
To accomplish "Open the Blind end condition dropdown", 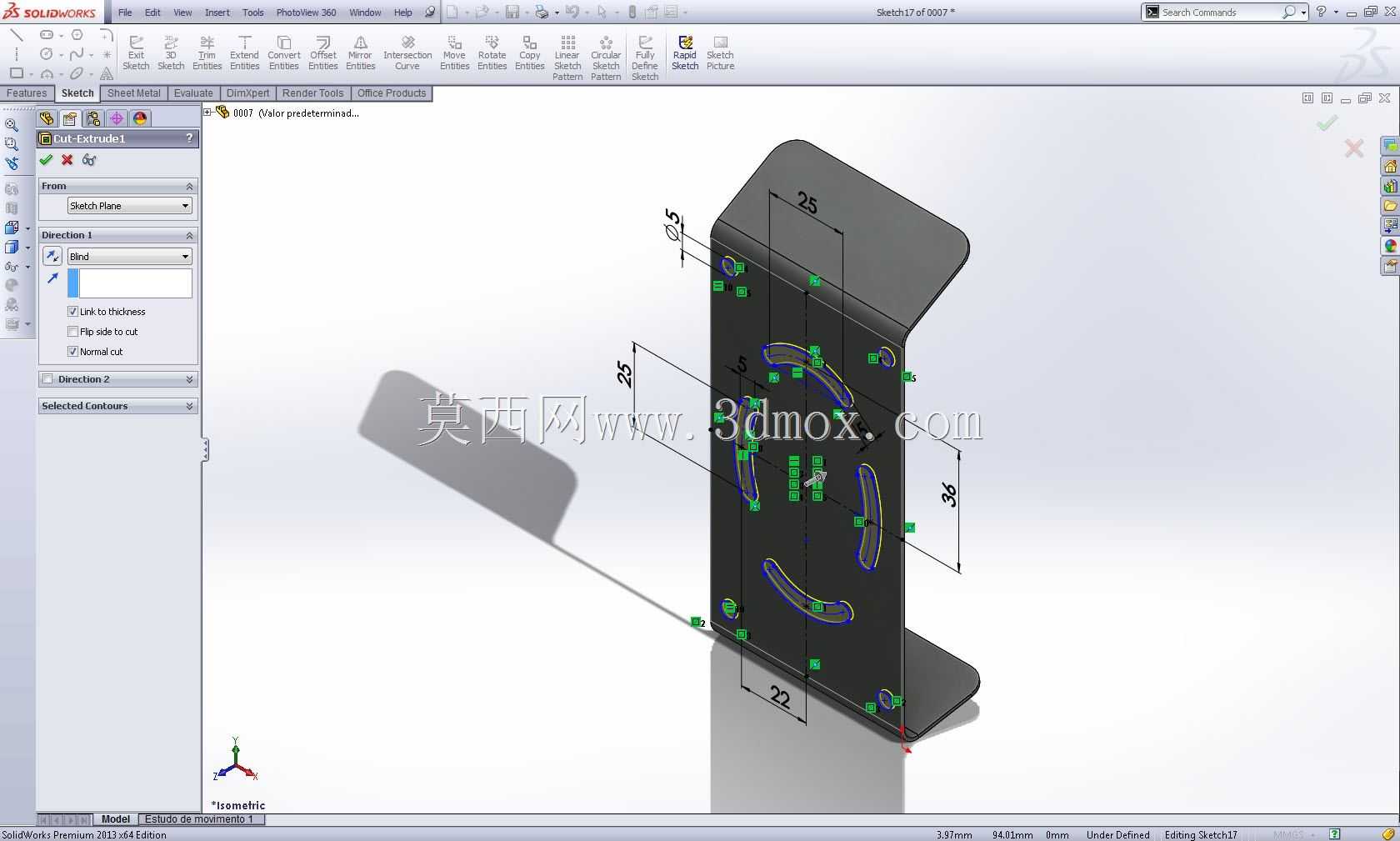I will pyautogui.click(x=130, y=257).
